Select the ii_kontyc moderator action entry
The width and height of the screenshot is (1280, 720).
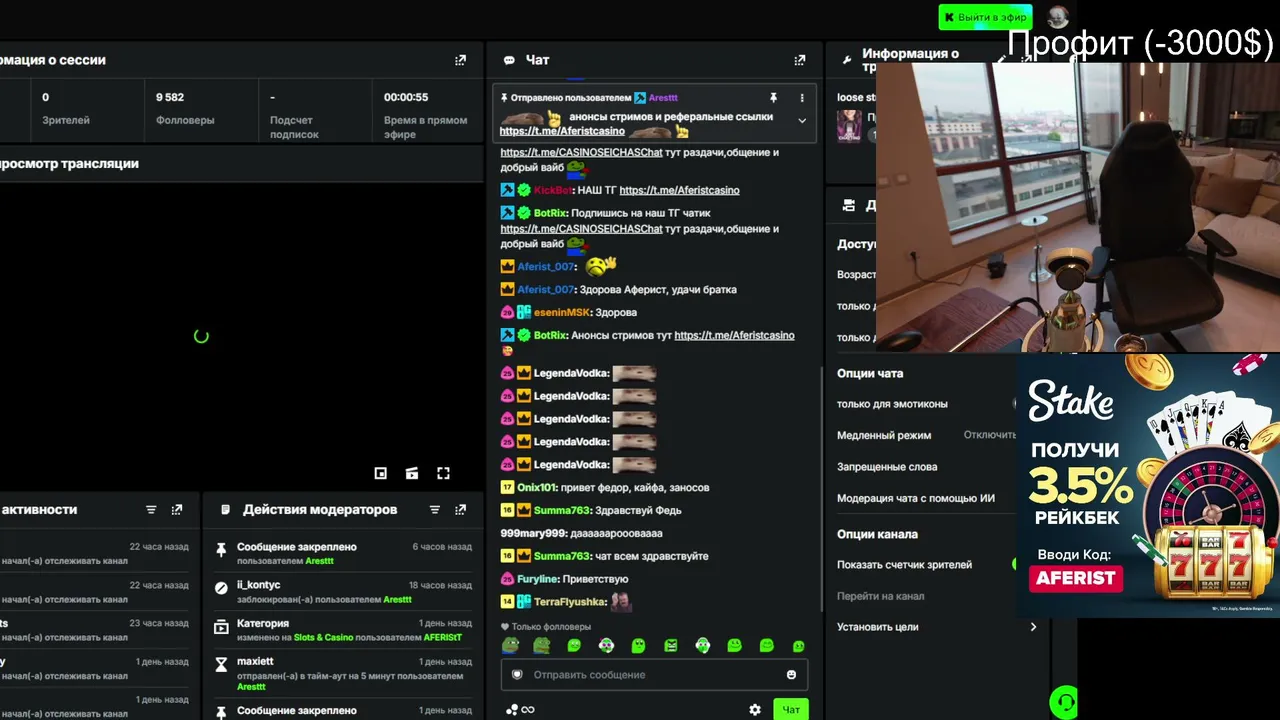(x=345, y=592)
